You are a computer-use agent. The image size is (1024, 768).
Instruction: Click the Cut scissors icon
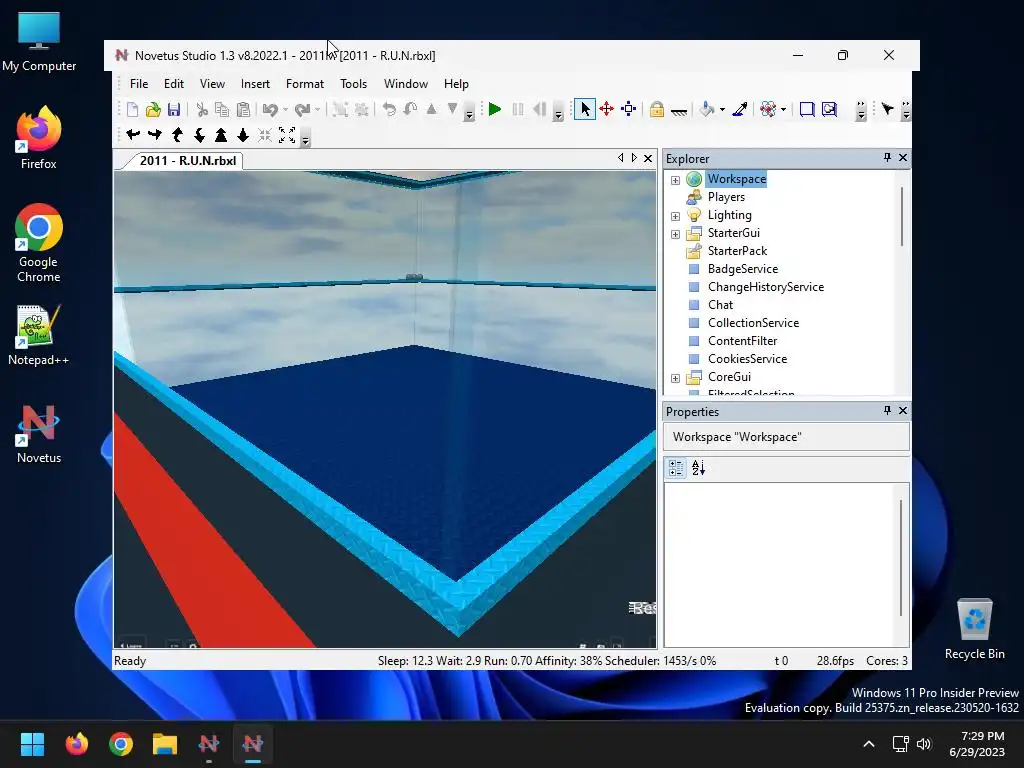[202, 110]
